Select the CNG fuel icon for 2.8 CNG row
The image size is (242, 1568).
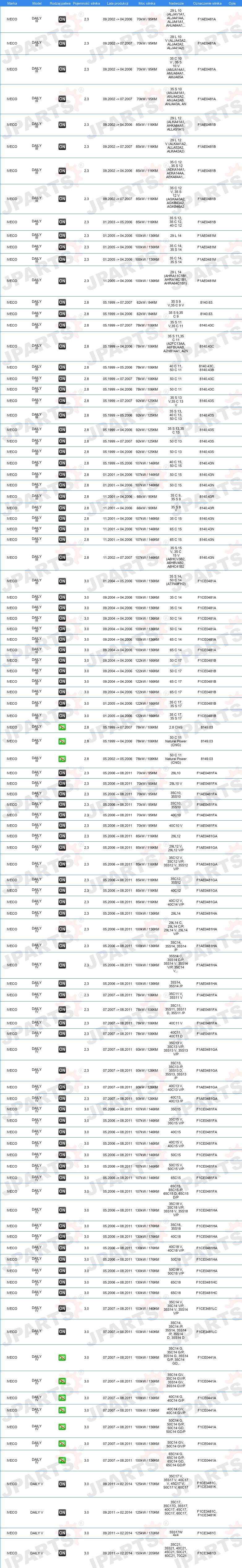[62, 727]
